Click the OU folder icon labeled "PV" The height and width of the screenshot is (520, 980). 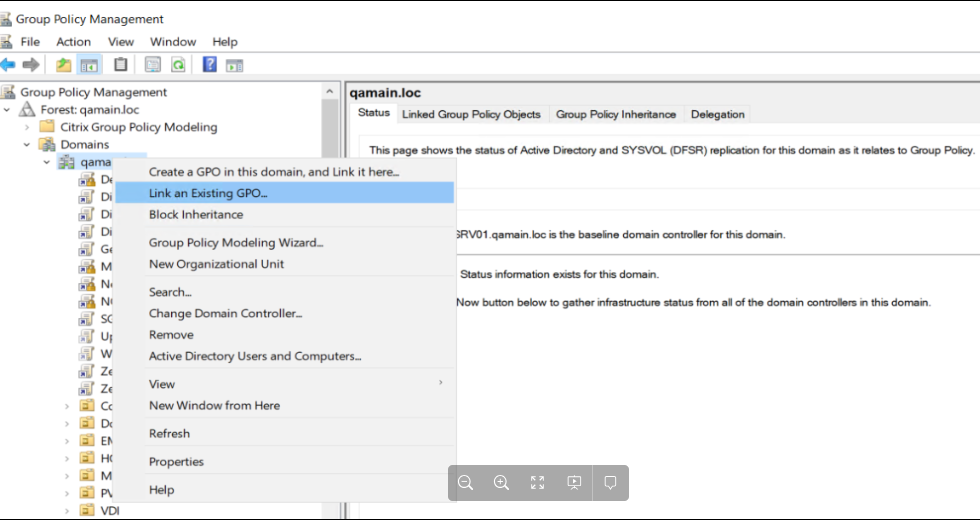click(x=87, y=493)
